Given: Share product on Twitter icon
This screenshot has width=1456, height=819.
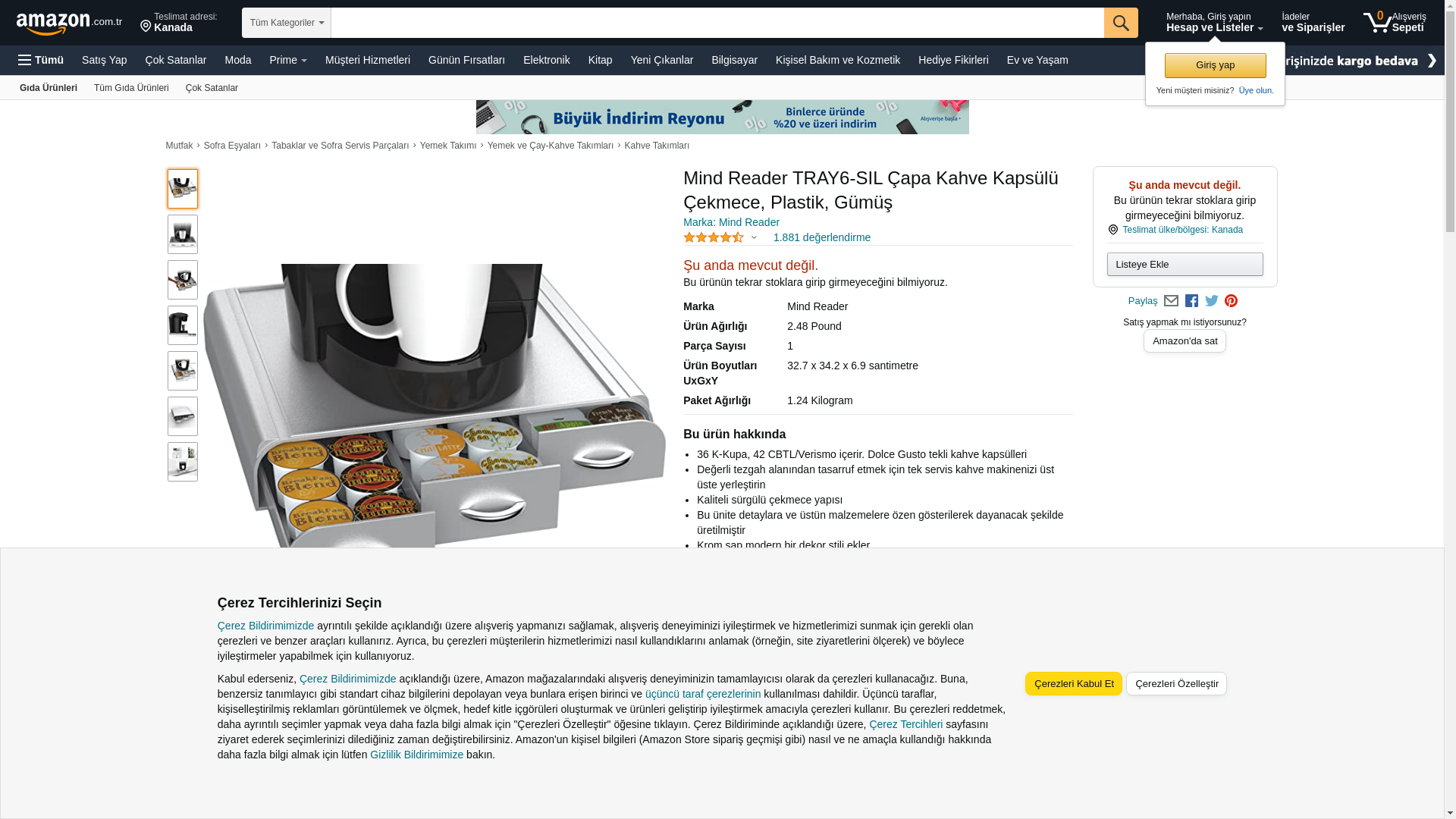Looking at the screenshot, I should click(1212, 301).
